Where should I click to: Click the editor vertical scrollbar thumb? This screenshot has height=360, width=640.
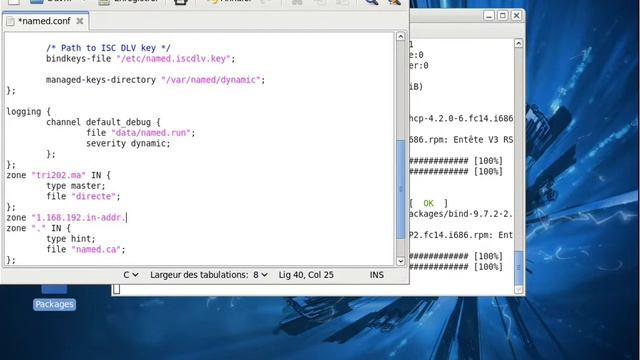pos(400,189)
